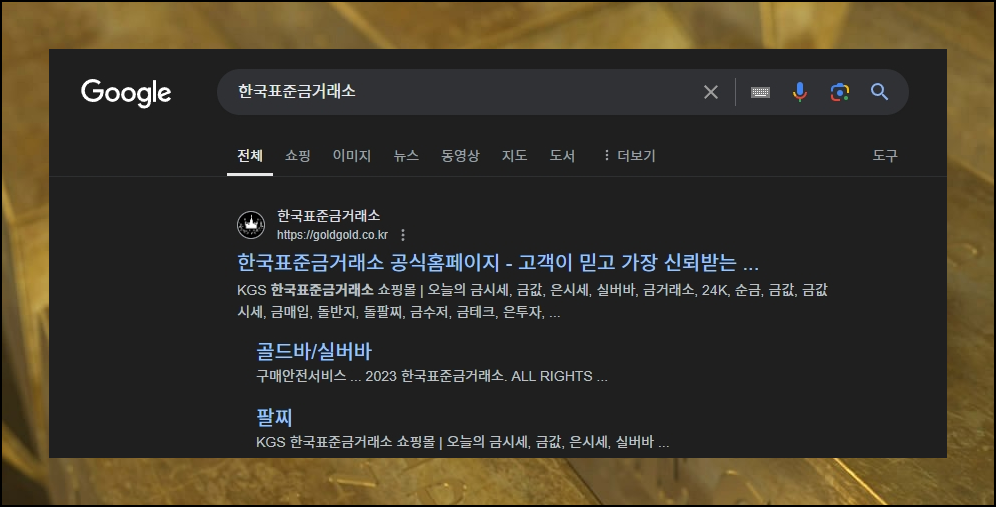
Task: Click the snippet text below the 팔찌 link
Action: [x=462, y=442]
